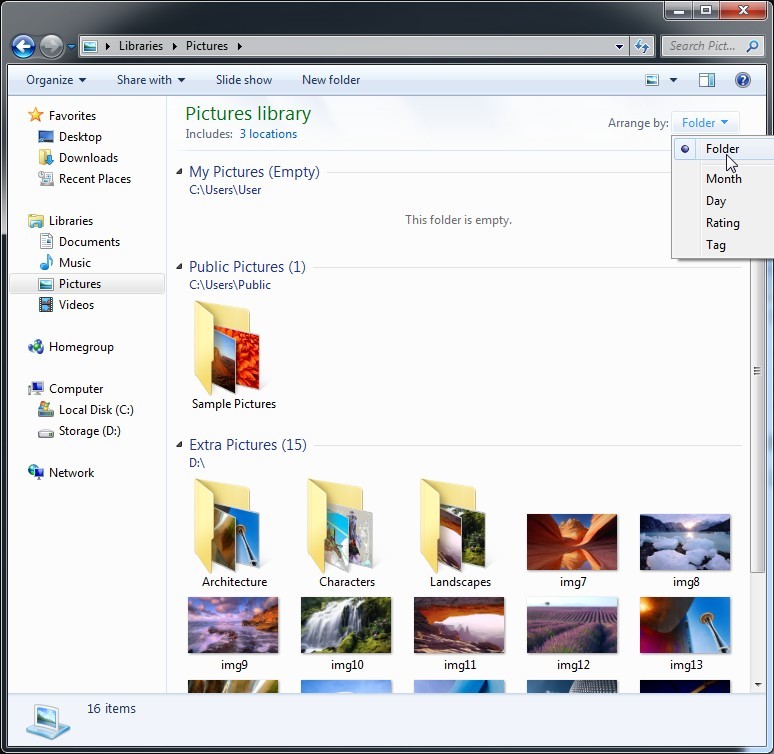The height and width of the screenshot is (754, 774).
Task: Open the 3 locations link
Action: [267, 134]
